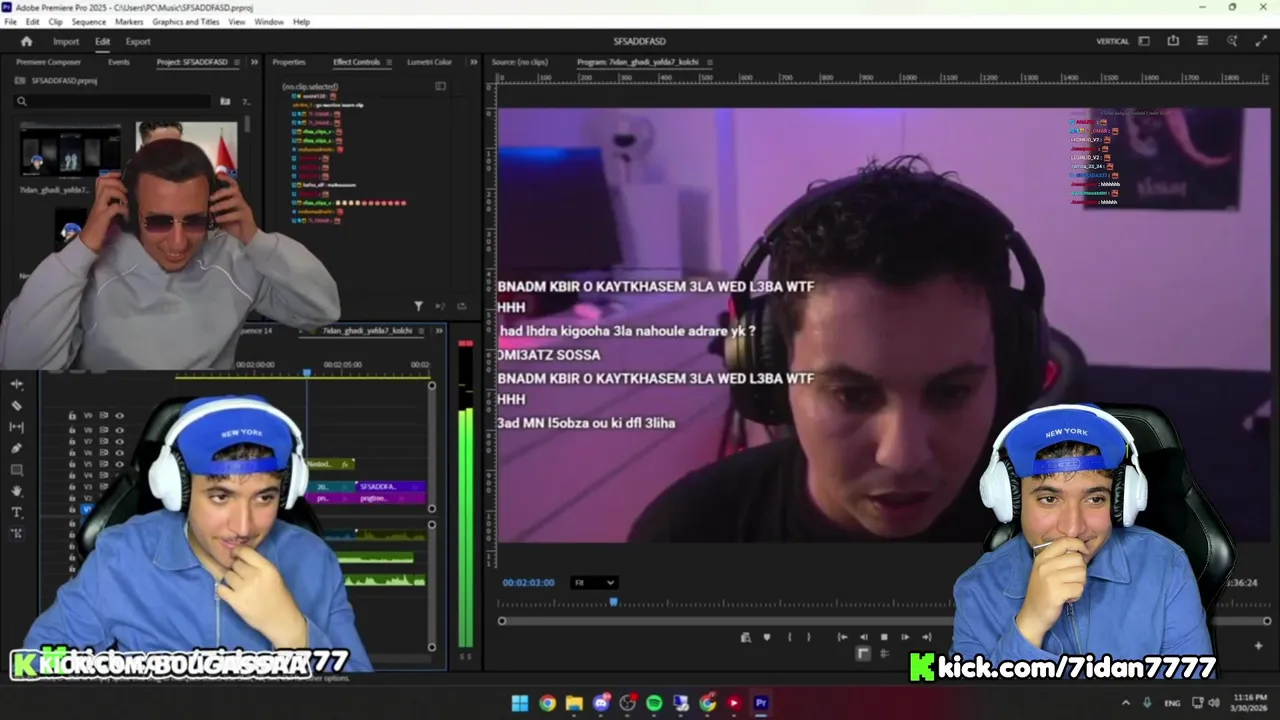This screenshot has width=1280, height=720.
Task: Select the Slip tool
Action: (16, 427)
